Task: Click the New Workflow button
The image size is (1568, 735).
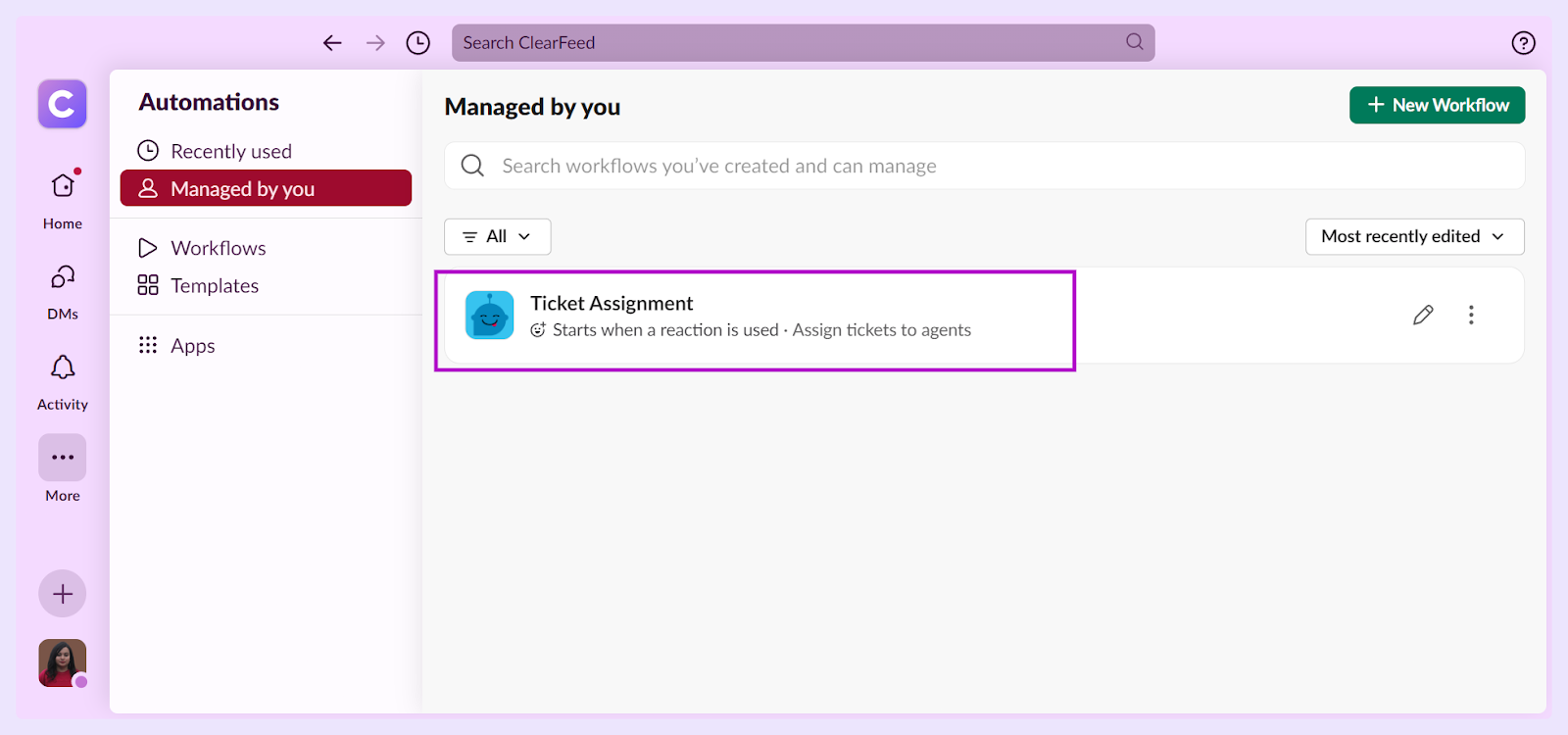Action: point(1437,105)
